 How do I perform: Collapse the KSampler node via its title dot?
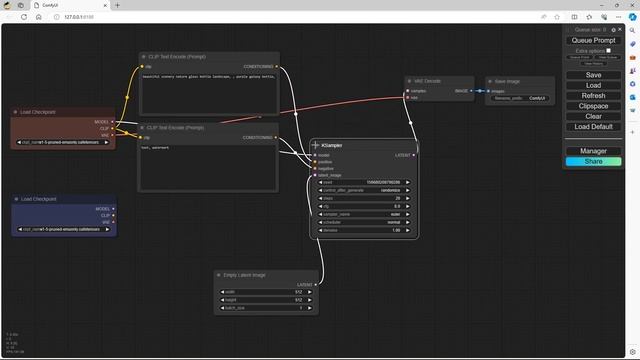(315, 145)
